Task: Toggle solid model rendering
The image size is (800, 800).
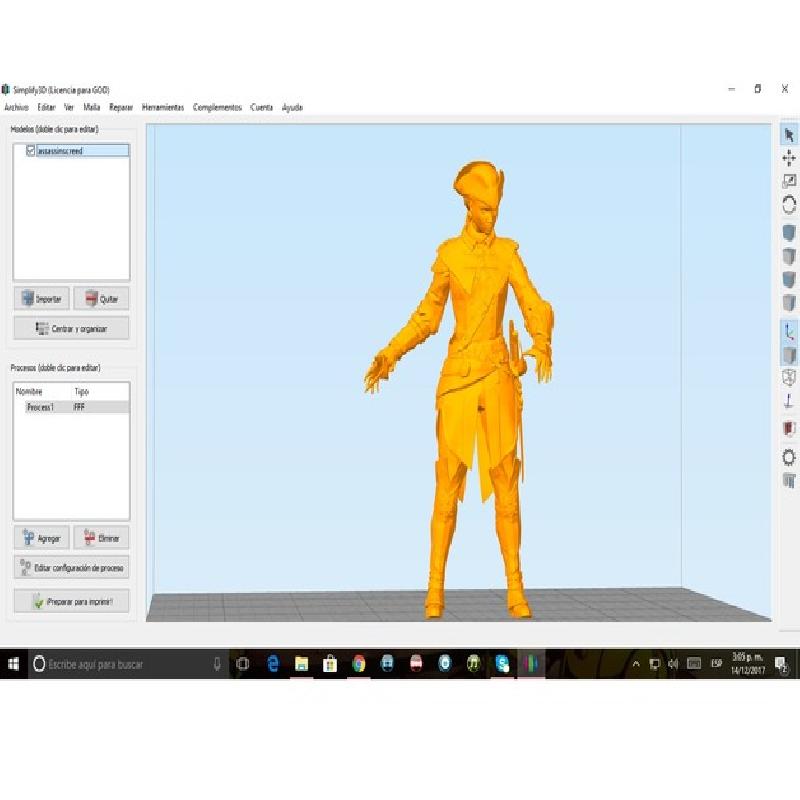Action: pos(789,355)
